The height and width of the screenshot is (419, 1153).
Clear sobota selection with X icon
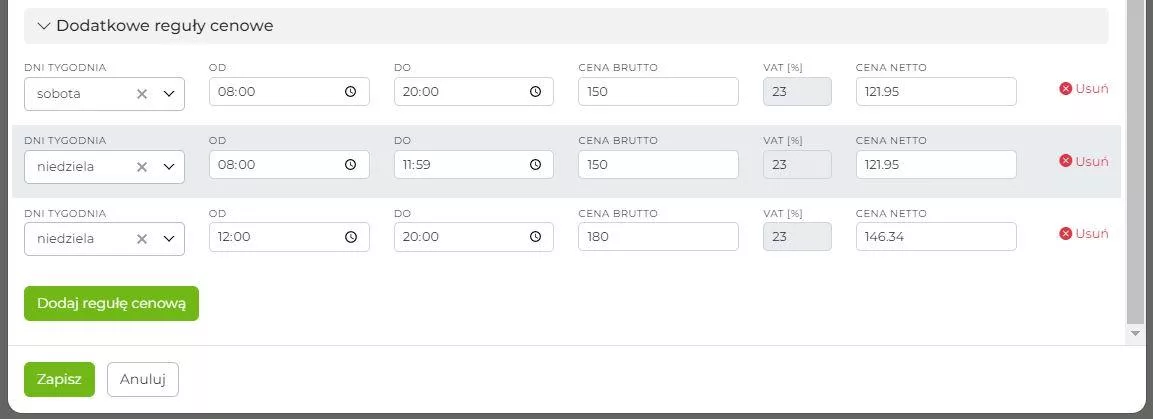click(142, 93)
